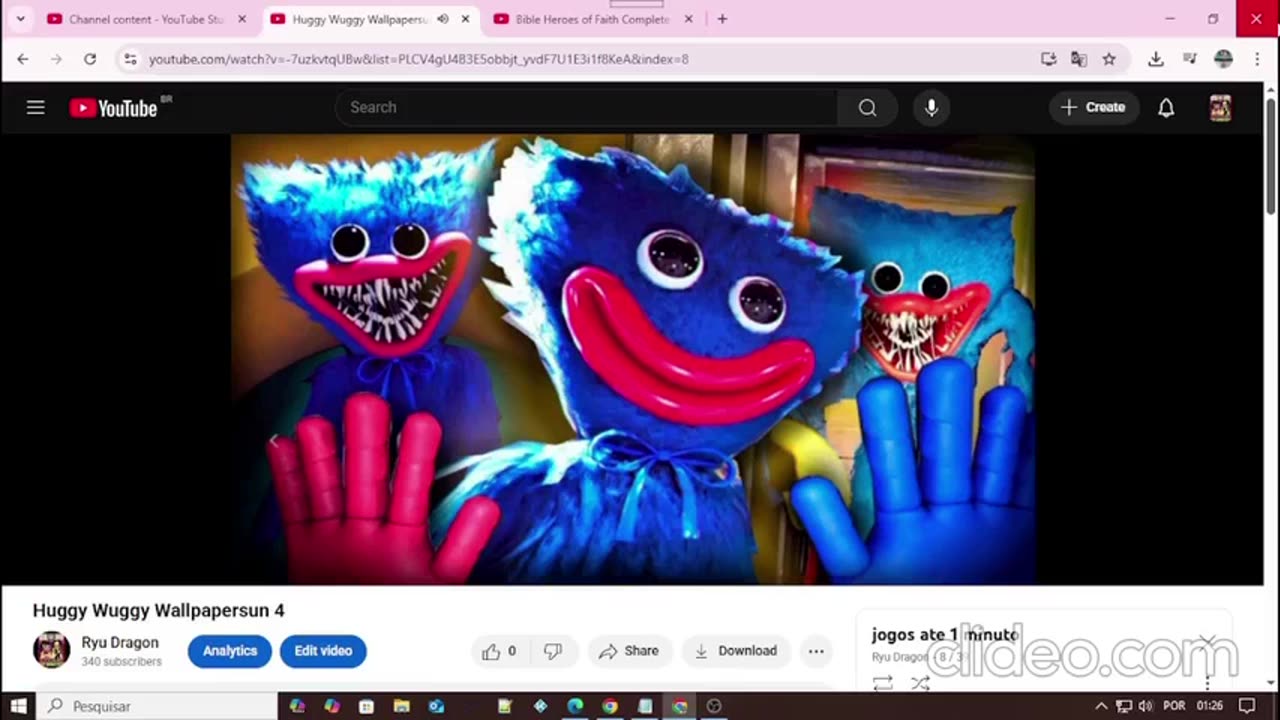1280x720 pixels.
Task: Click the Ryu Dragon channel avatar
Action: click(51, 650)
